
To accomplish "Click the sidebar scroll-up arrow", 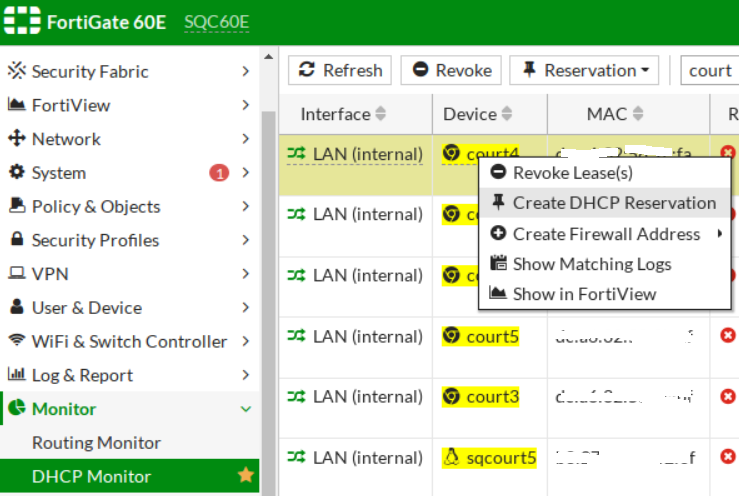I will (269, 57).
